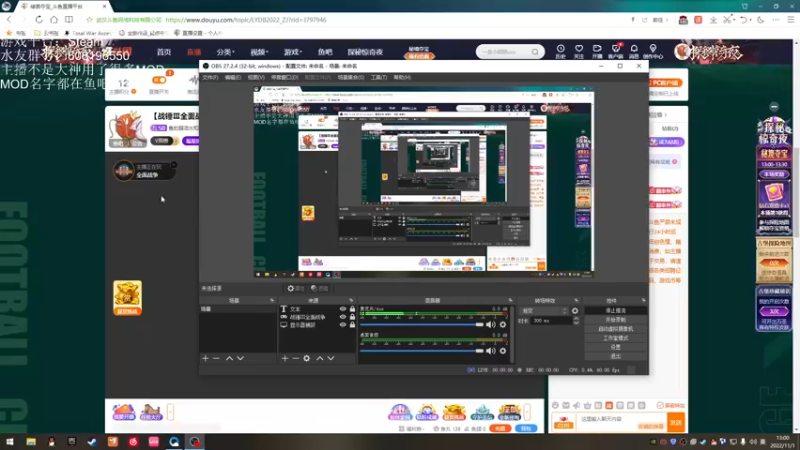Move scene down in the Scenes panel
Viewport: 800px width, 450px height.
[x=240, y=359]
